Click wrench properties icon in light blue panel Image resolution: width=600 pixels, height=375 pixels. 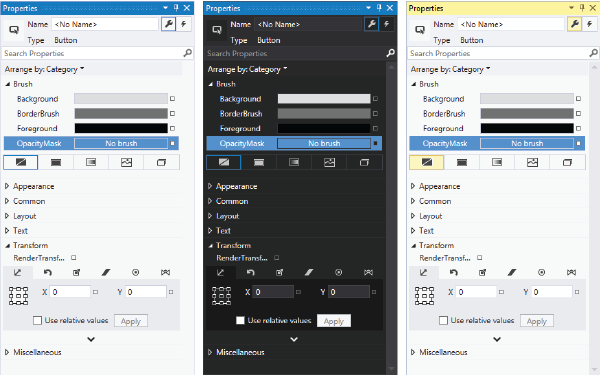tap(168, 24)
